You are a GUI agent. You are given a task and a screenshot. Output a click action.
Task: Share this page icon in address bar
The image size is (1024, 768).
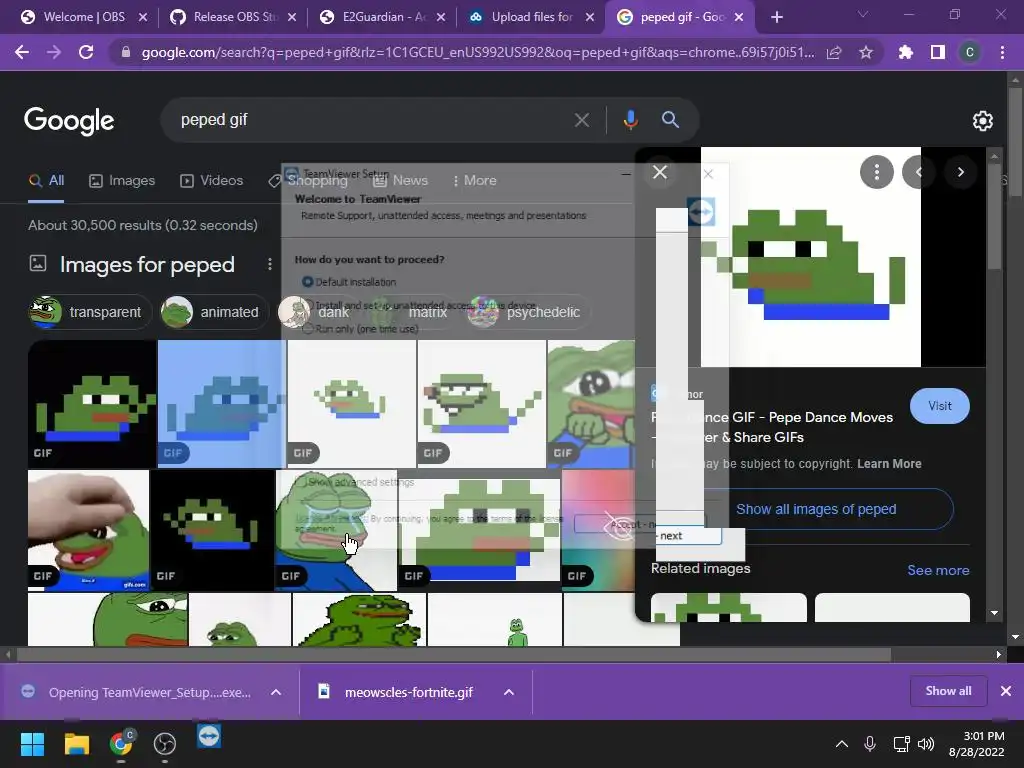click(834, 52)
